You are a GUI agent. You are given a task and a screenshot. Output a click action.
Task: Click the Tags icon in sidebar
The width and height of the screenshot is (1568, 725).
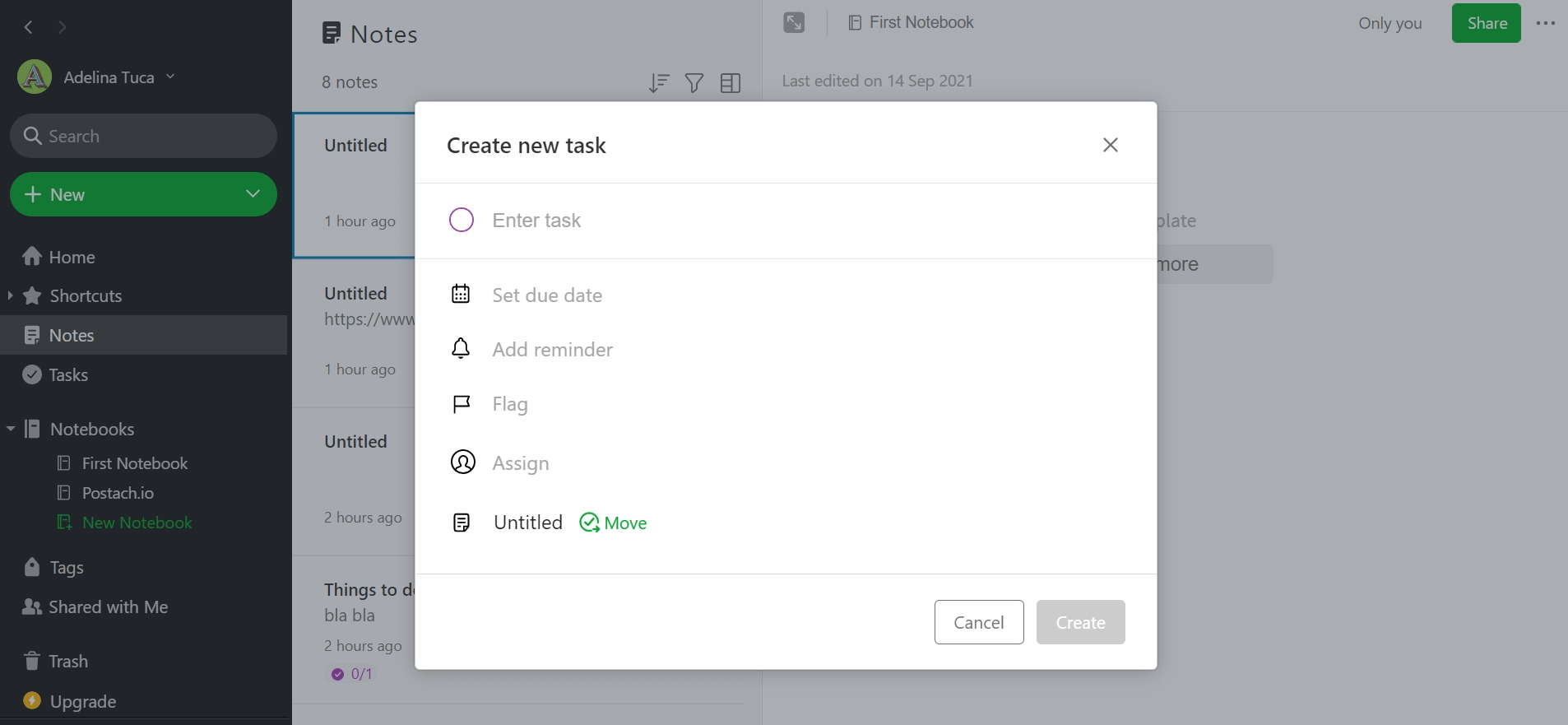pyautogui.click(x=32, y=566)
